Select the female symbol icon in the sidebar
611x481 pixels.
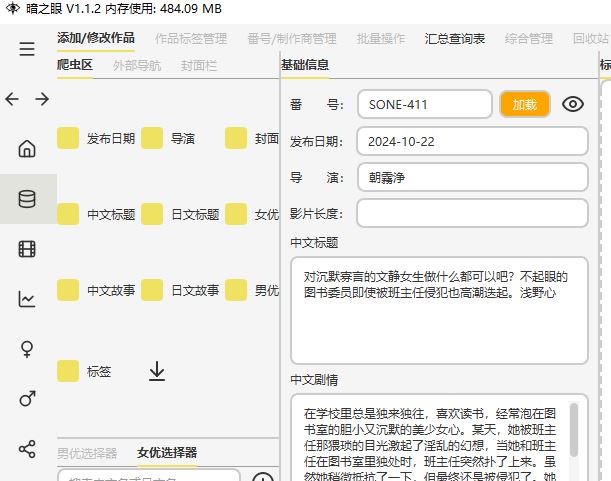[x=27, y=348]
